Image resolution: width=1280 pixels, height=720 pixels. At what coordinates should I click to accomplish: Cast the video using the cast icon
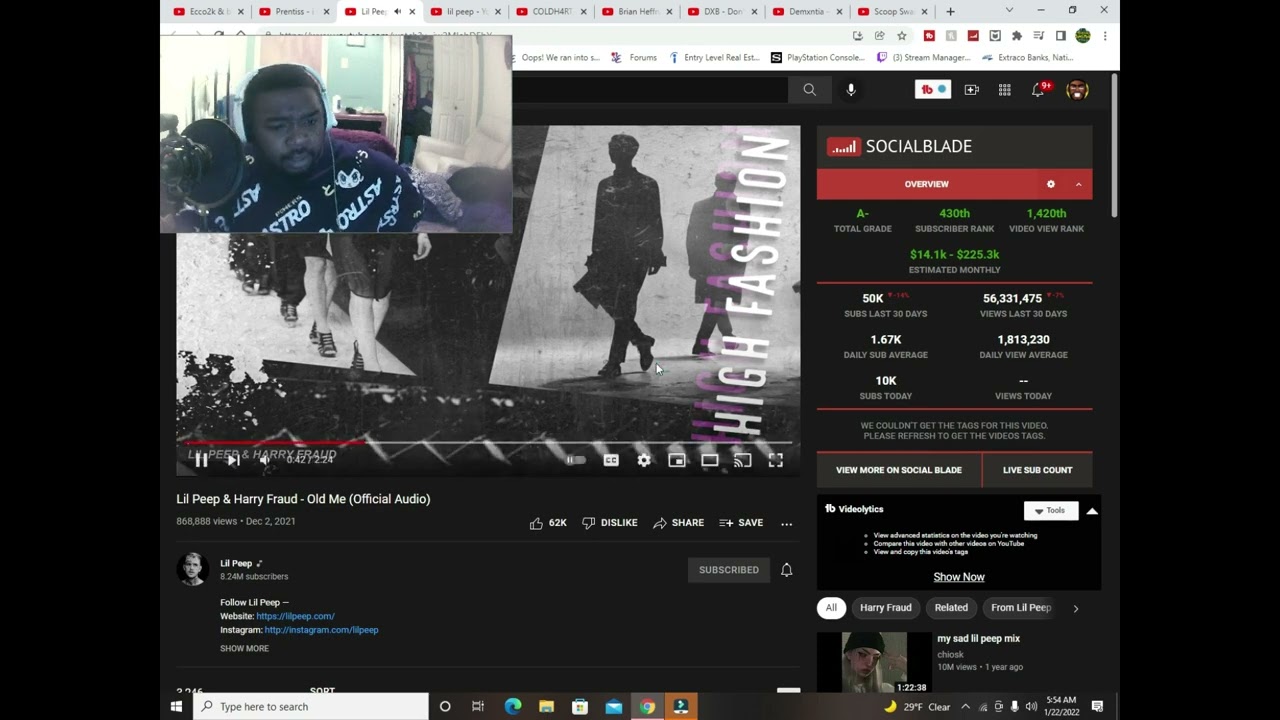pos(742,460)
